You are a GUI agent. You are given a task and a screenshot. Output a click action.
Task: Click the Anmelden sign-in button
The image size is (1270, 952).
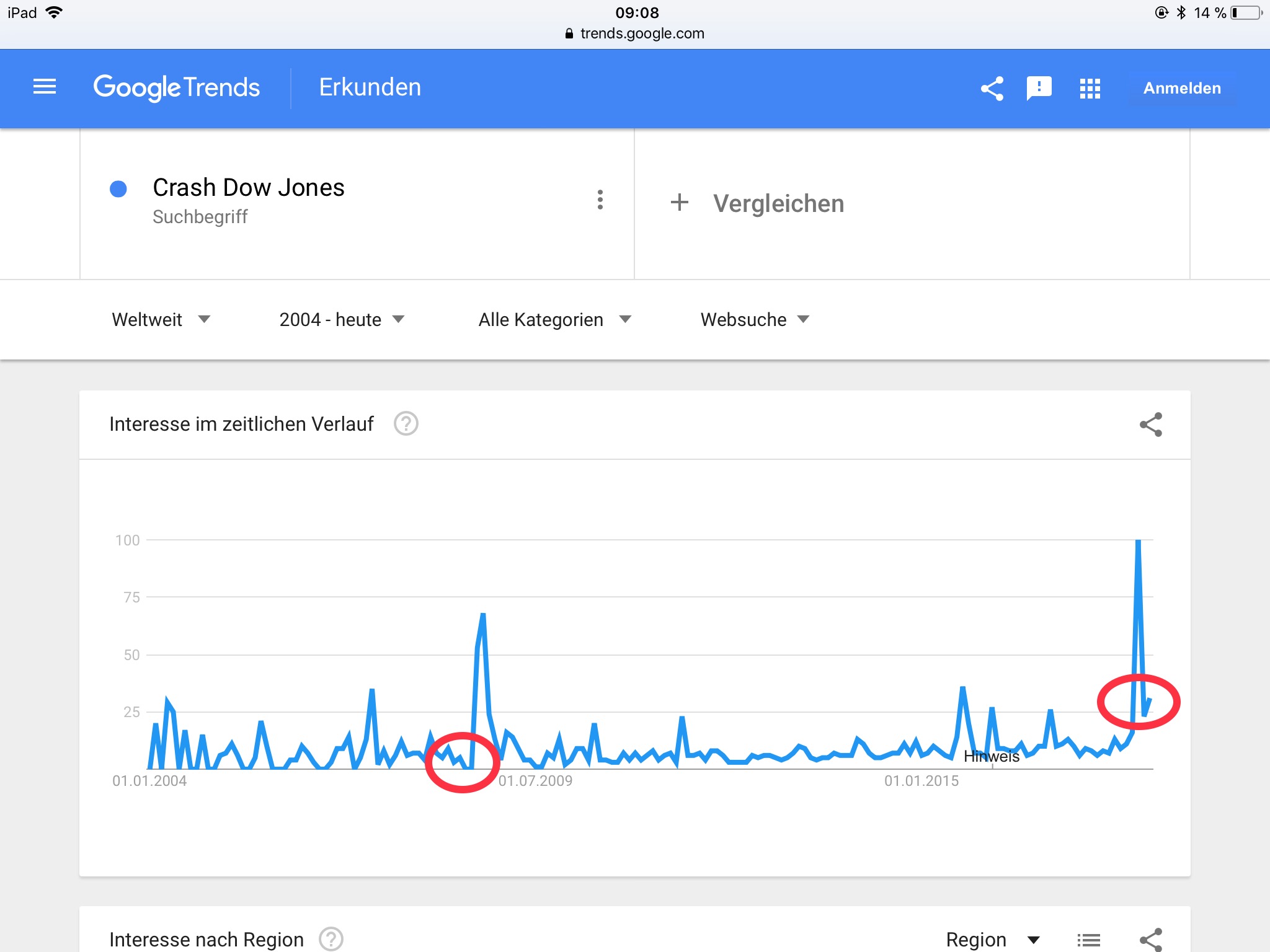(1182, 89)
